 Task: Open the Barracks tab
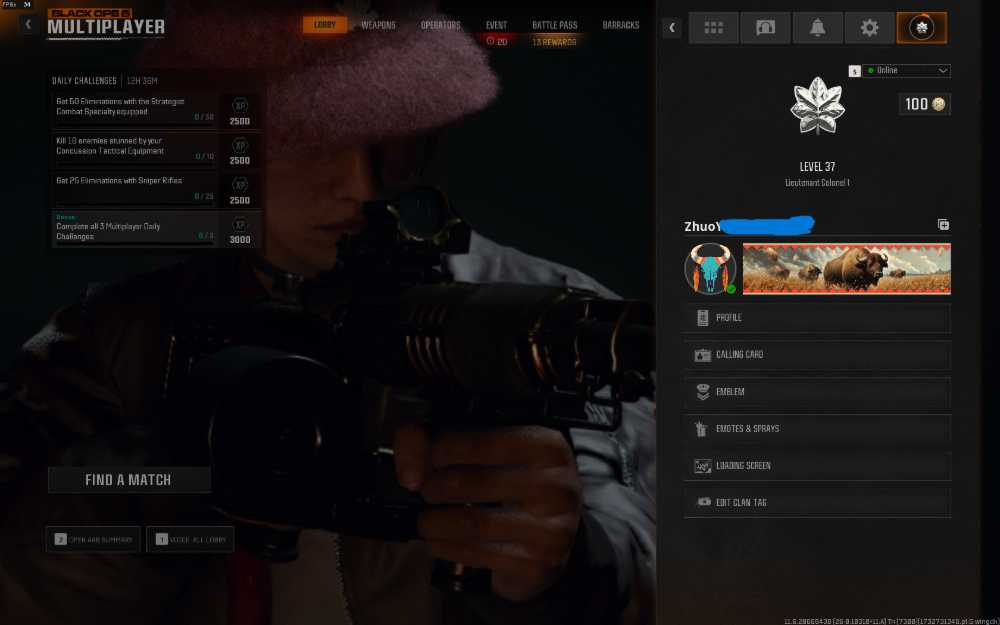(621, 25)
